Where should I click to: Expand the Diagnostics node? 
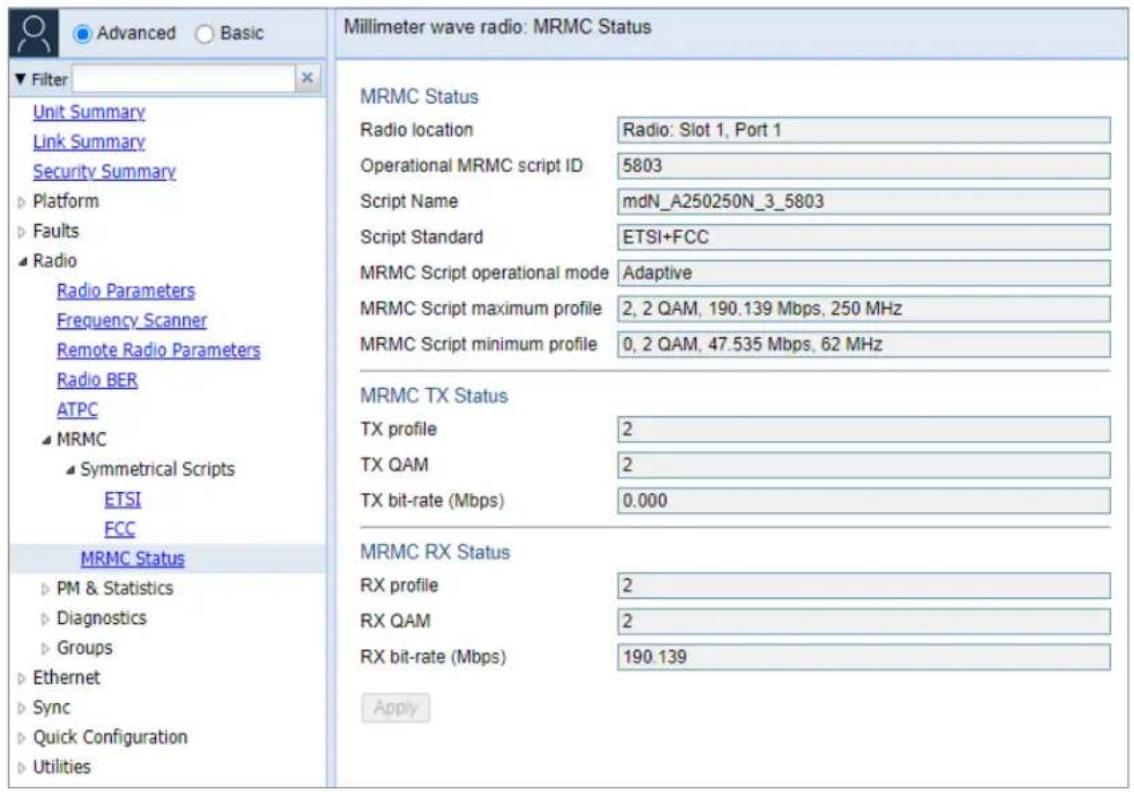[x=45, y=619]
